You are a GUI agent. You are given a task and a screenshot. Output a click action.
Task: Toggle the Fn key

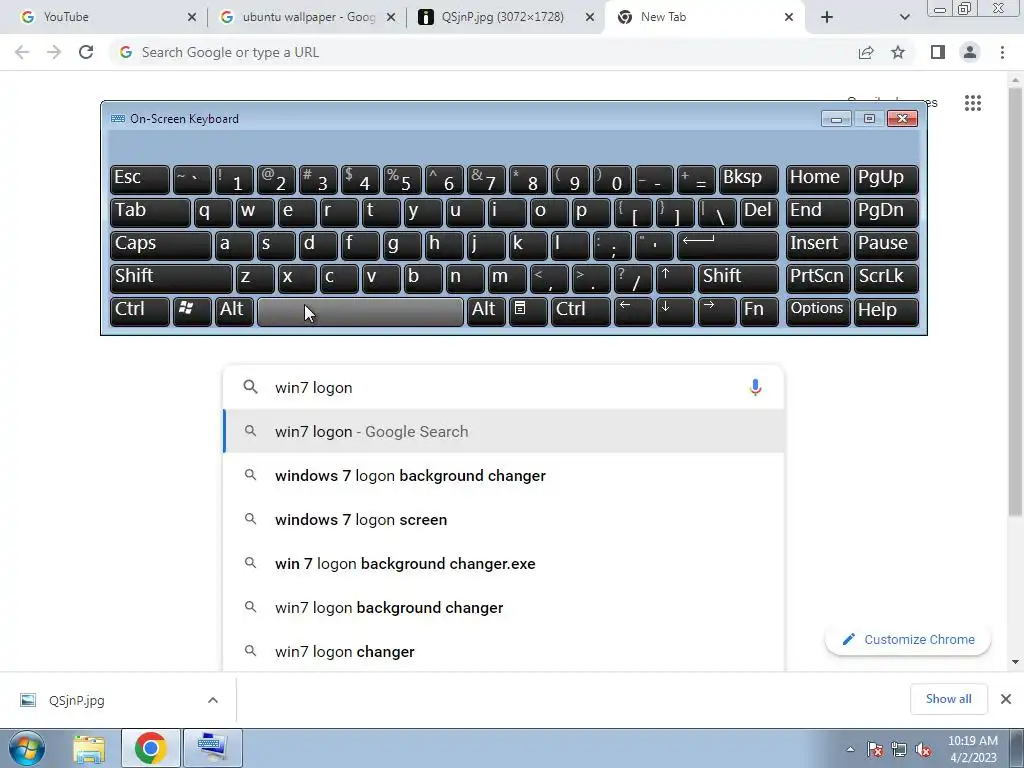pyautogui.click(x=759, y=311)
